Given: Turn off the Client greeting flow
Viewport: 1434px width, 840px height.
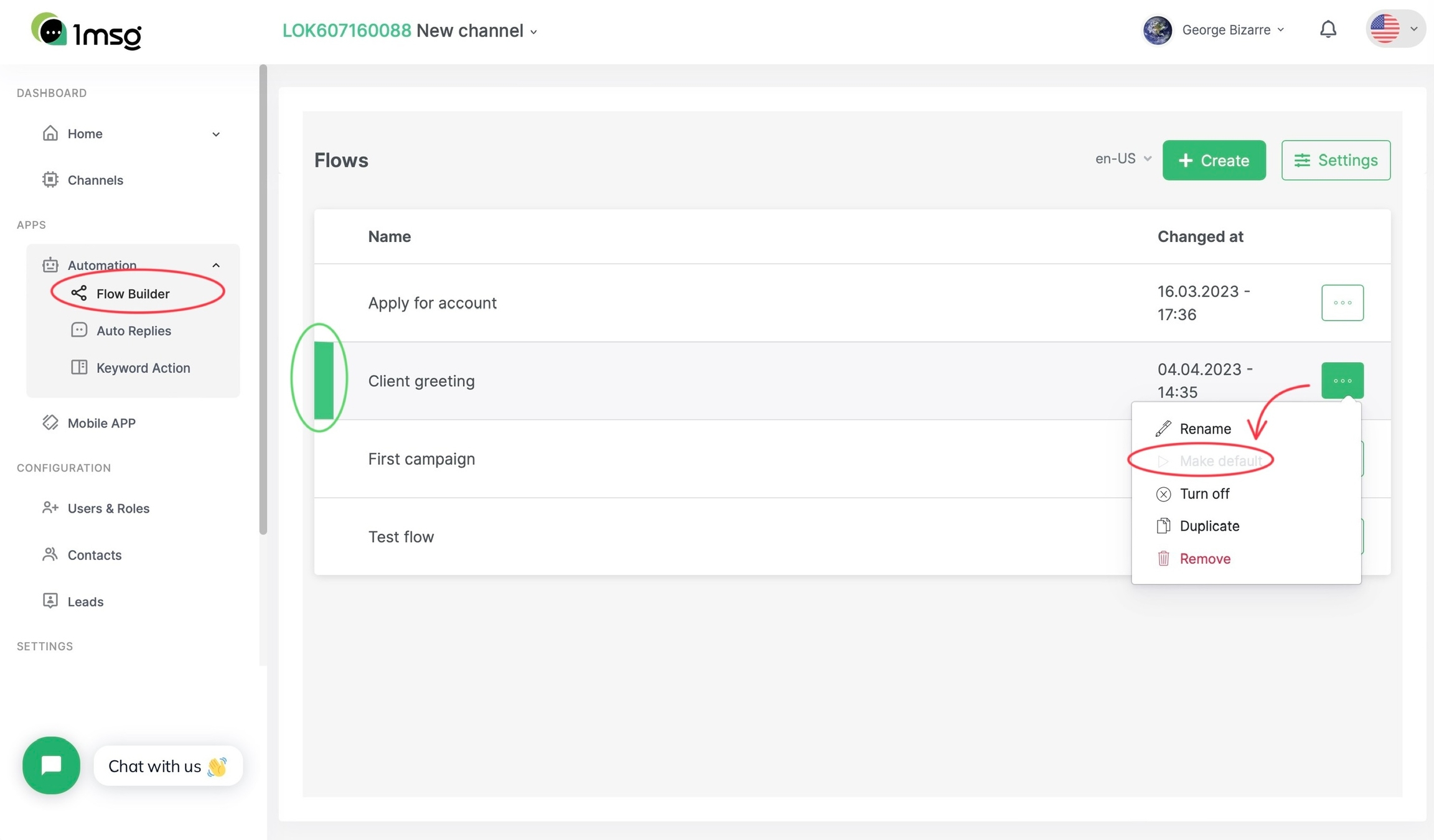Looking at the screenshot, I should pos(1204,493).
